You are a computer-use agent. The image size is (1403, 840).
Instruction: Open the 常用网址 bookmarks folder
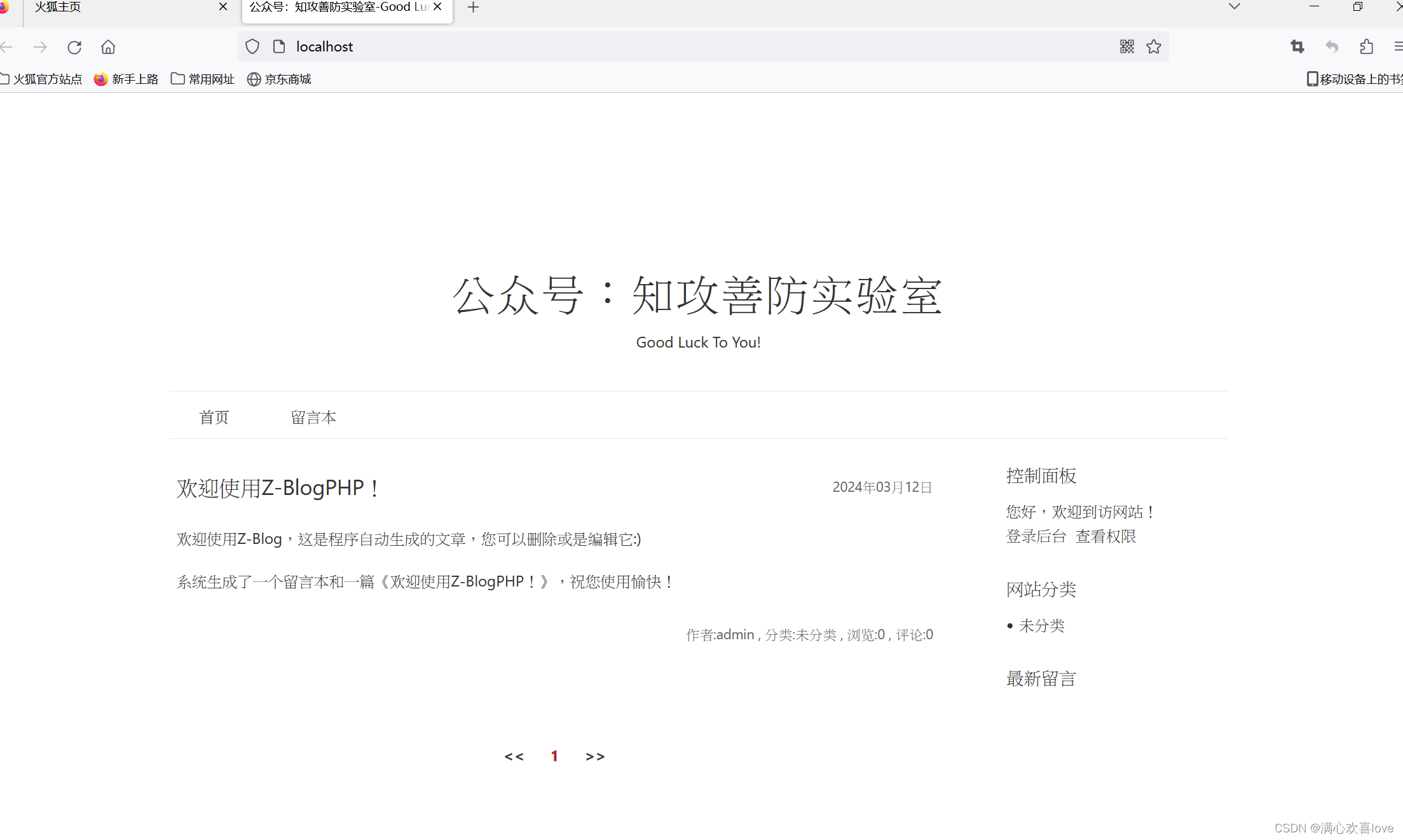203,79
